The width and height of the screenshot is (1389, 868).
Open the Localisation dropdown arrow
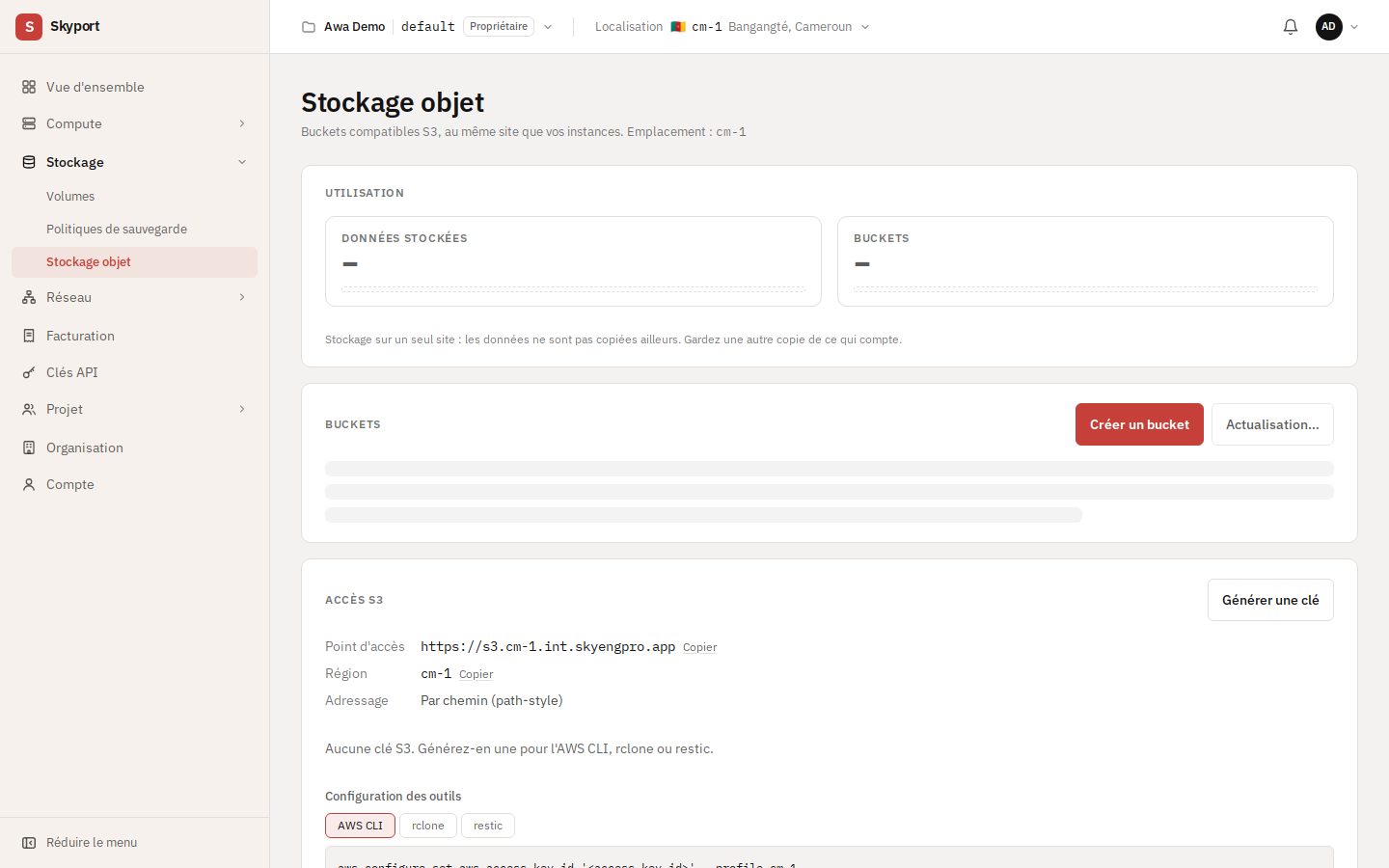pyautogui.click(x=865, y=27)
